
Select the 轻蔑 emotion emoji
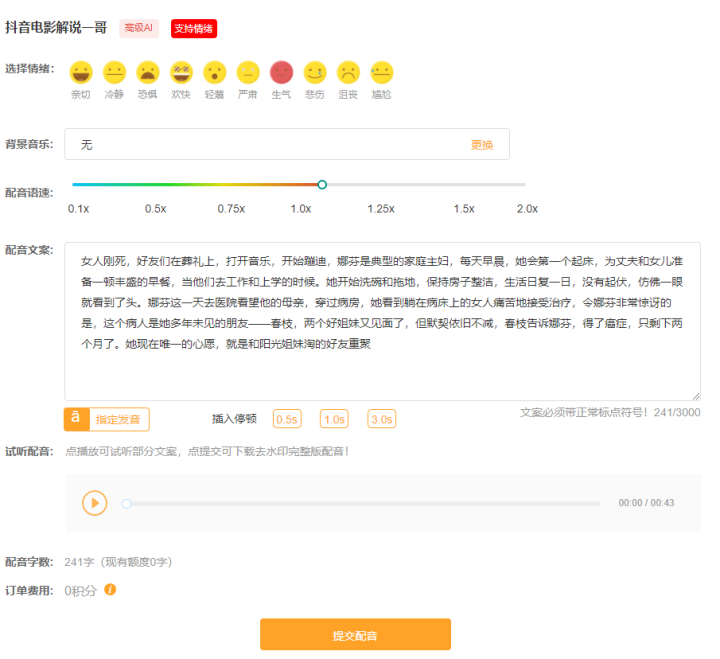coord(215,73)
